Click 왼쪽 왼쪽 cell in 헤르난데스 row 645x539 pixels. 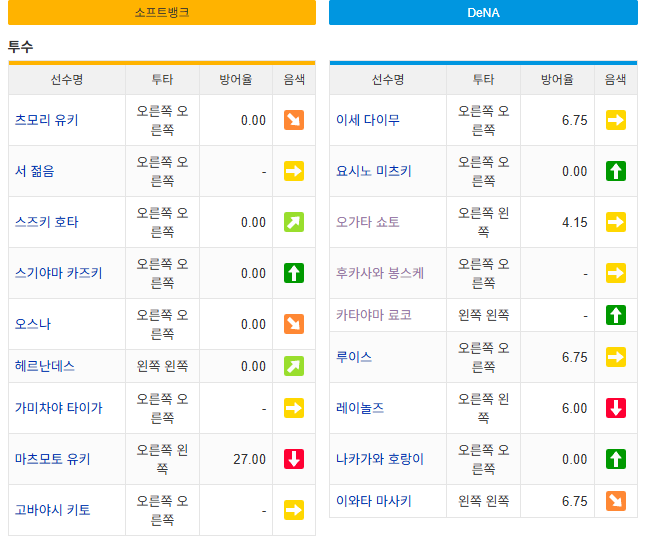[x=162, y=366]
